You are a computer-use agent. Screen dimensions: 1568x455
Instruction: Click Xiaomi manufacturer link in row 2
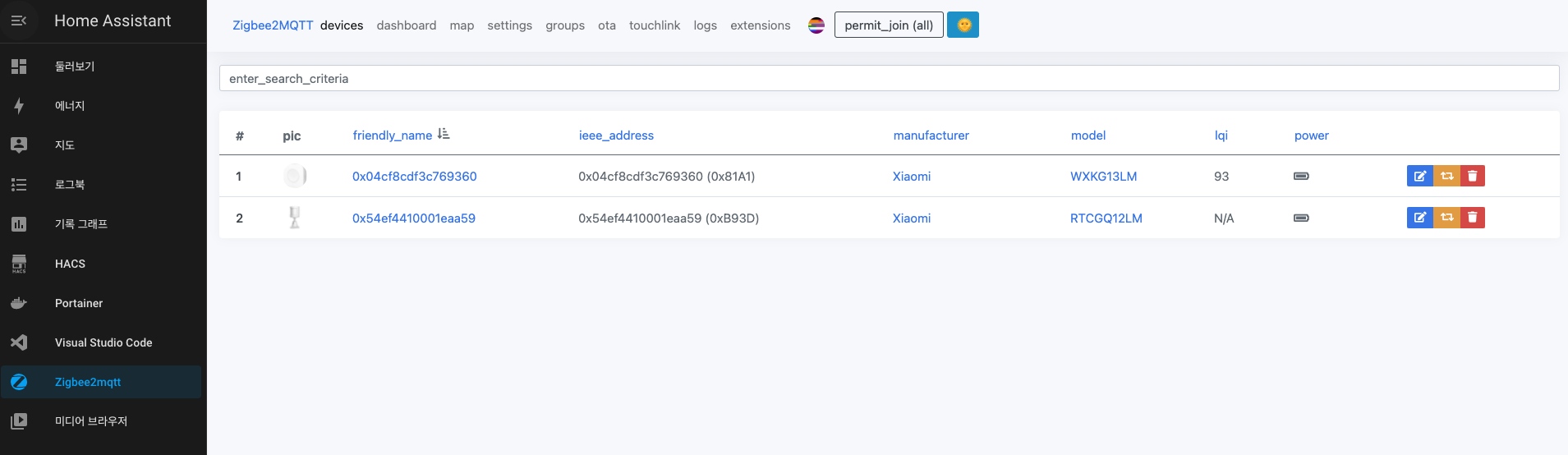(x=912, y=218)
